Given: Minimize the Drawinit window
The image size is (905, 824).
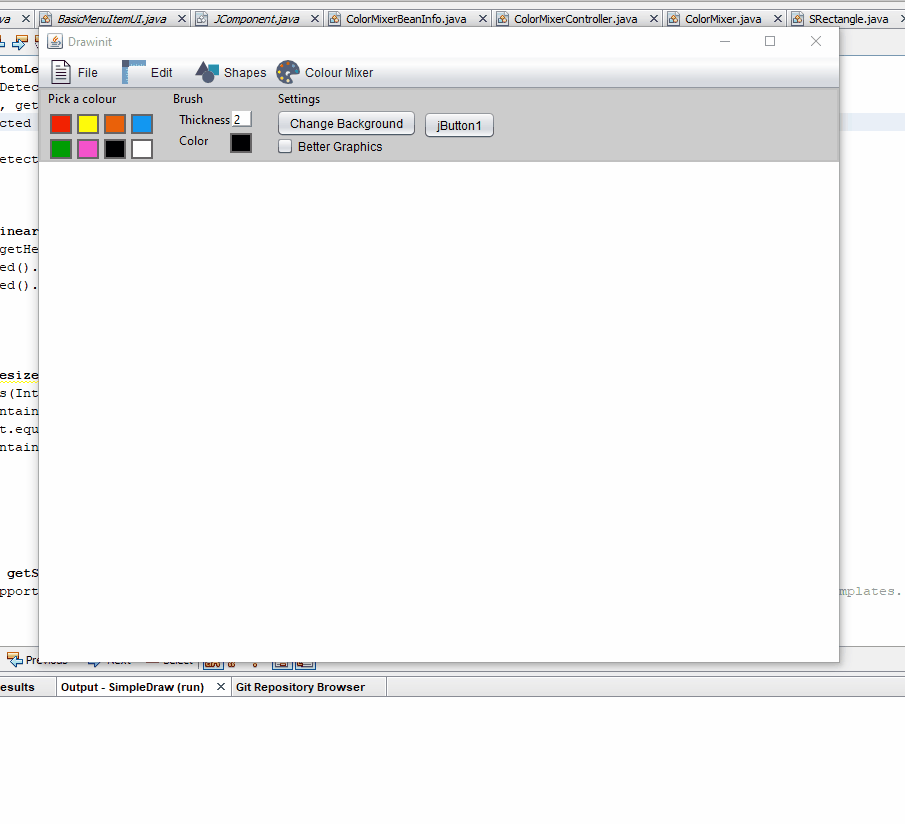Looking at the screenshot, I should pyautogui.click(x=725, y=41).
